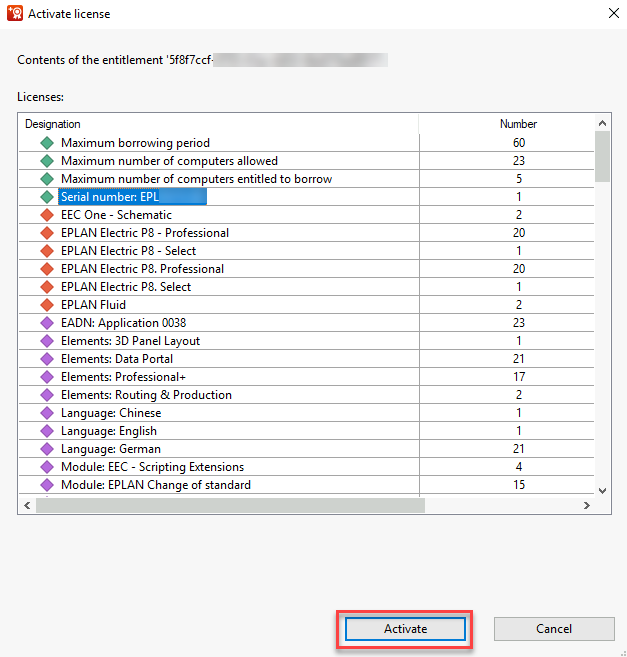Select the Module: EPLAN Change of standard row
Viewport: 627px width, 657px height.
click(155, 485)
